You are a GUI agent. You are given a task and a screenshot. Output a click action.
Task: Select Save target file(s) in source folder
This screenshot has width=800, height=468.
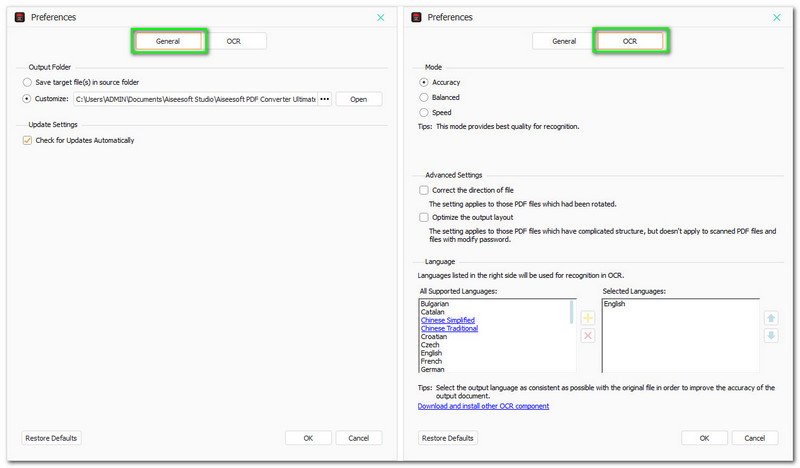coord(27,82)
